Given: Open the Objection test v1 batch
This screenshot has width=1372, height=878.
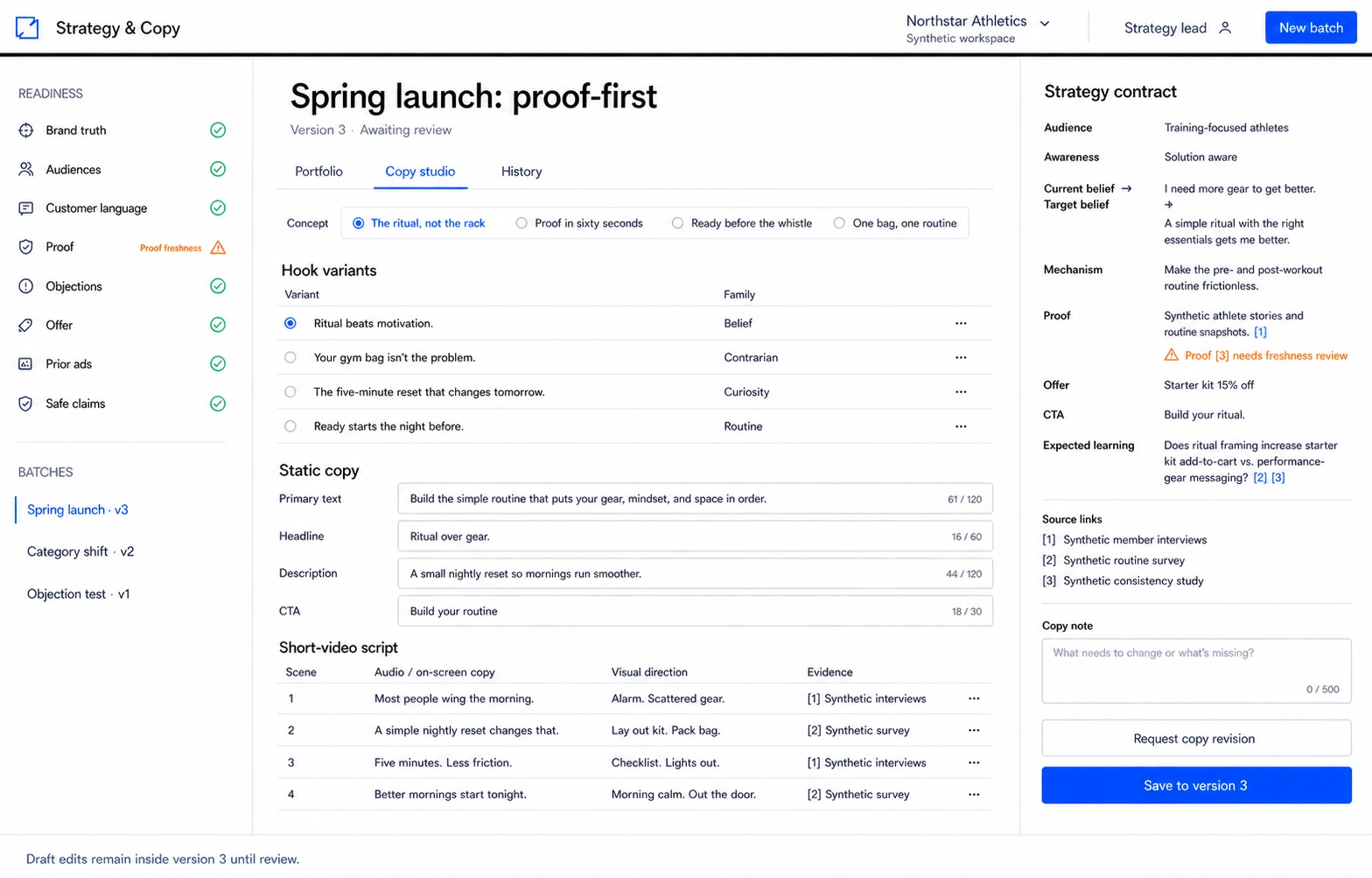Looking at the screenshot, I should pyautogui.click(x=79, y=594).
